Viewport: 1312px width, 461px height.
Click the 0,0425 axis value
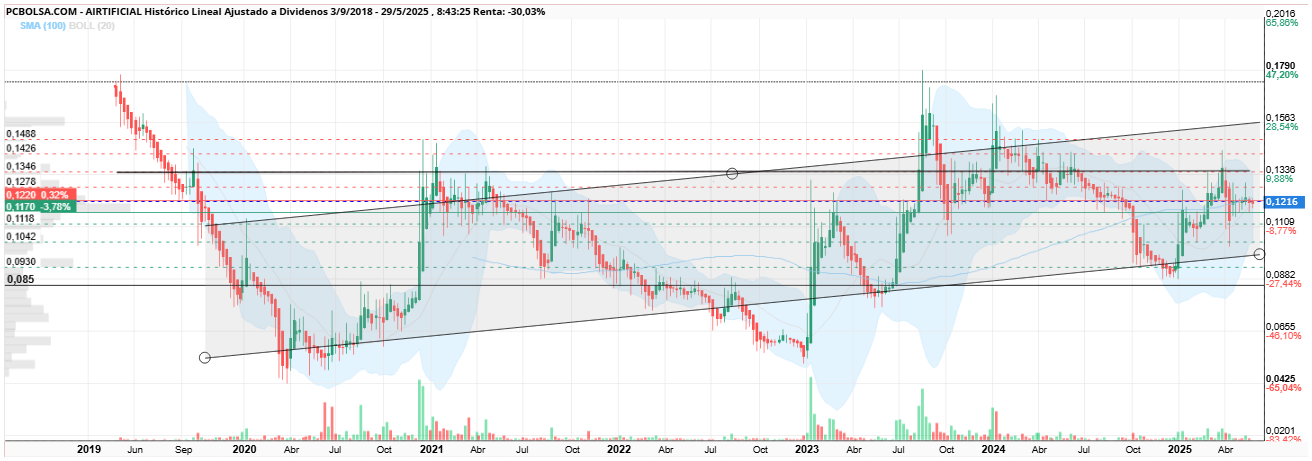click(x=1280, y=378)
